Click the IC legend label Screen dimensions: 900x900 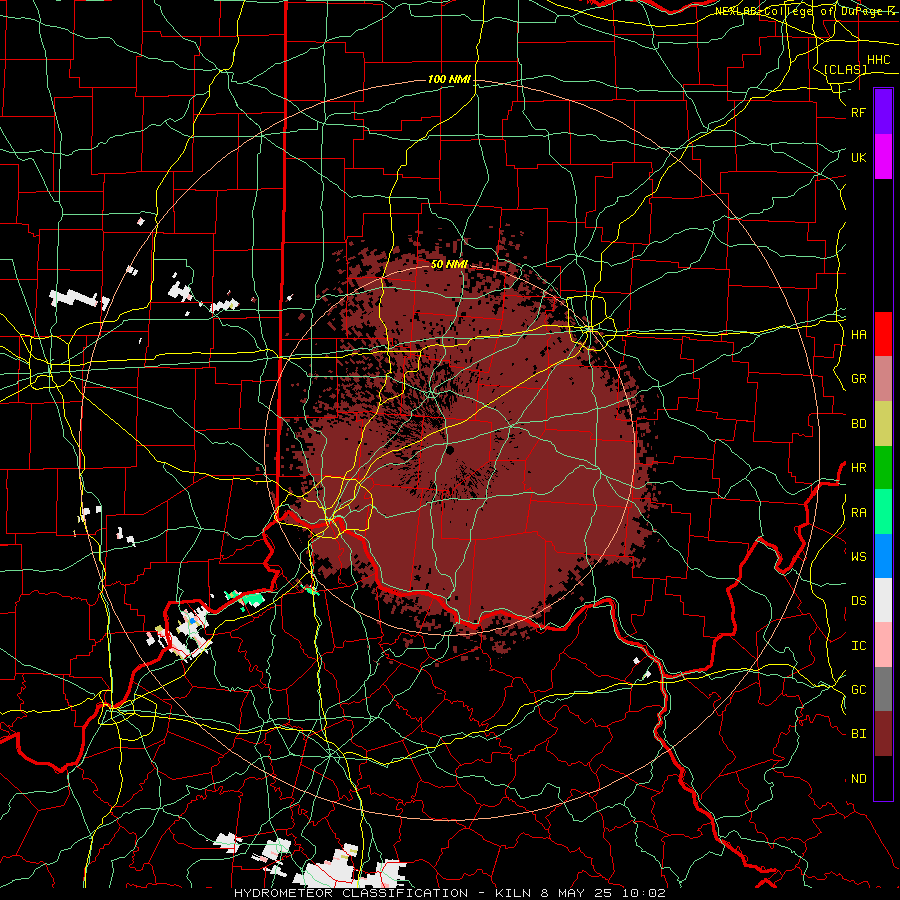click(x=858, y=646)
